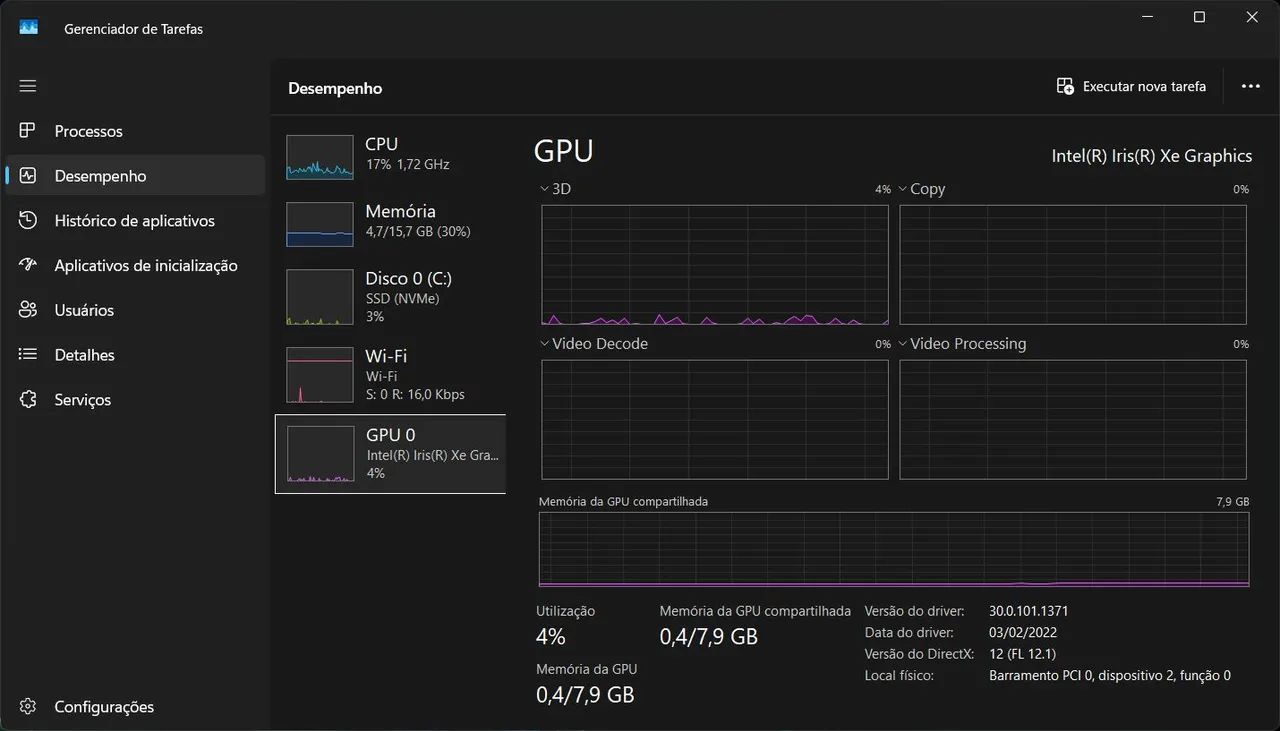Click the Processos grid icon

[x=28, y=131]
